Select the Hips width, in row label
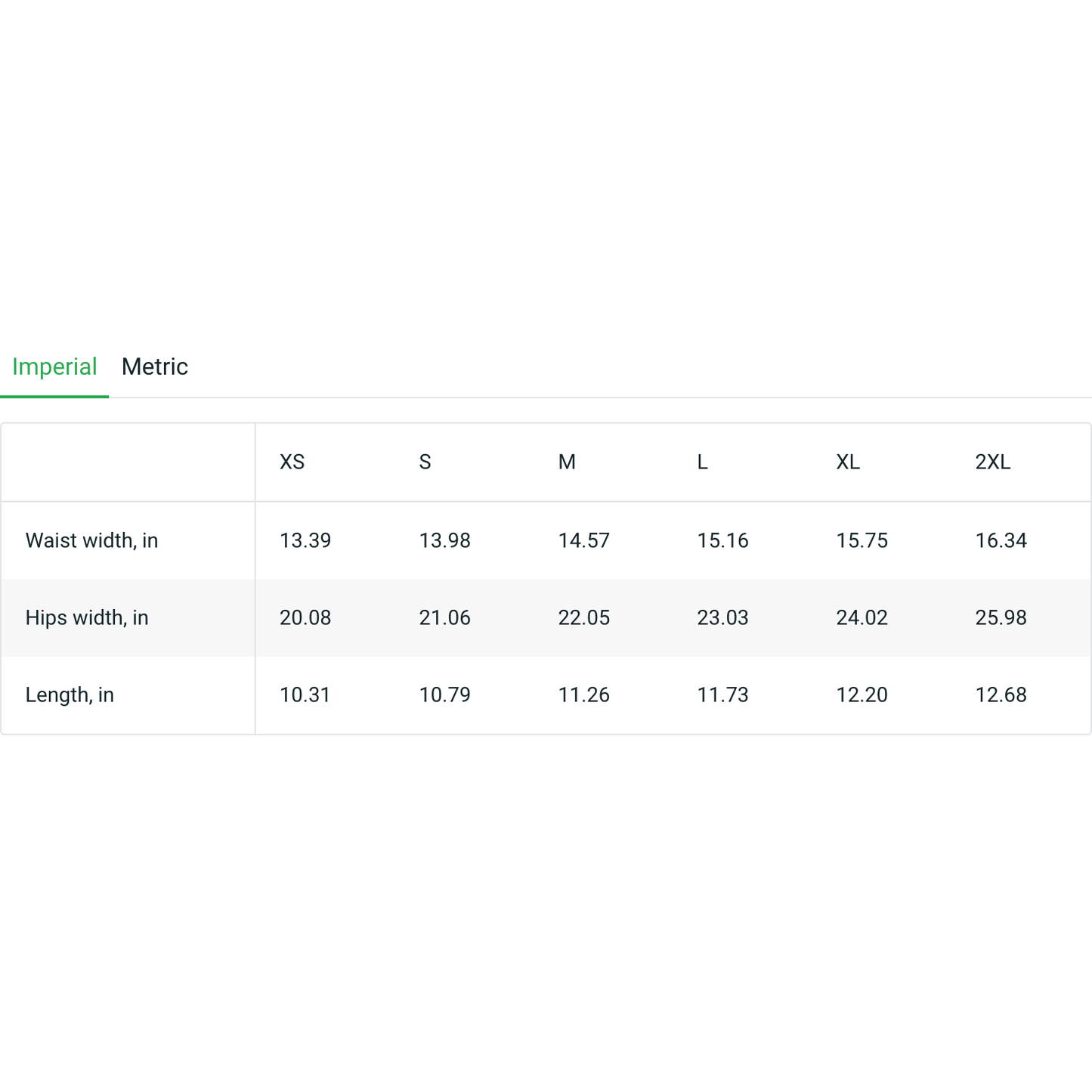This screenshot has height=1092, width=1092. [x=87, y=617]
